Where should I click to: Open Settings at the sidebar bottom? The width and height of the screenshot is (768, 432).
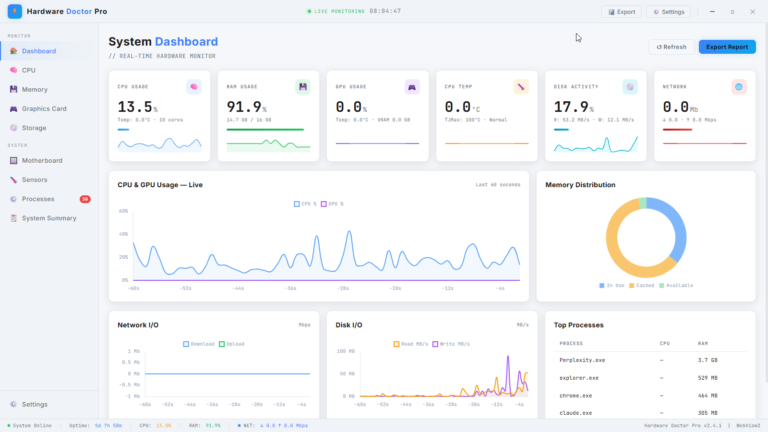(x=49, y=404)
